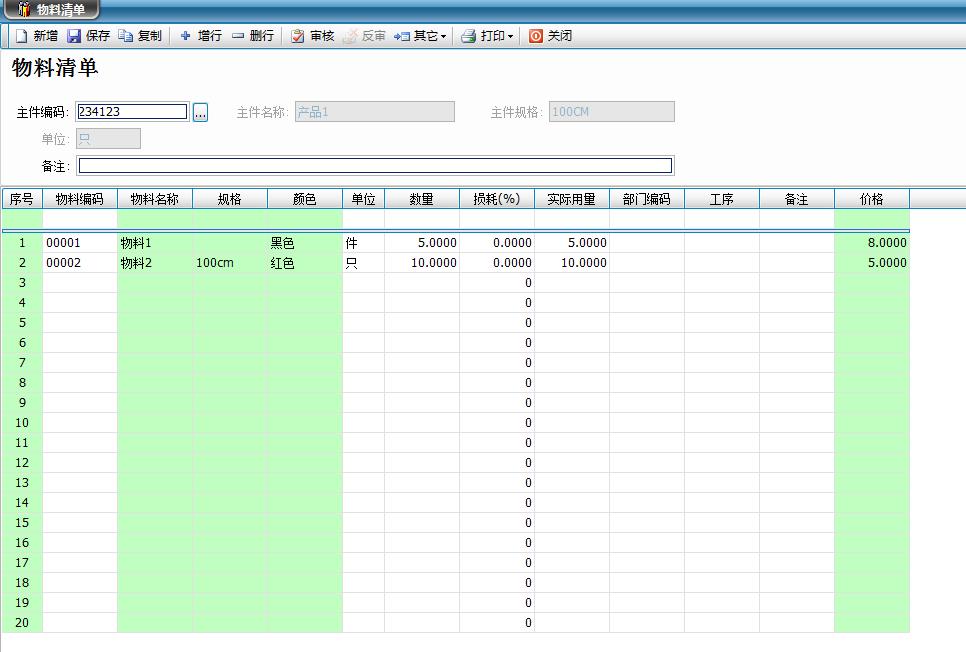Image resolution: width=966 pixels, height=652 pixels.
Task: Click the 规格 column header
Action: coord(230,199)
